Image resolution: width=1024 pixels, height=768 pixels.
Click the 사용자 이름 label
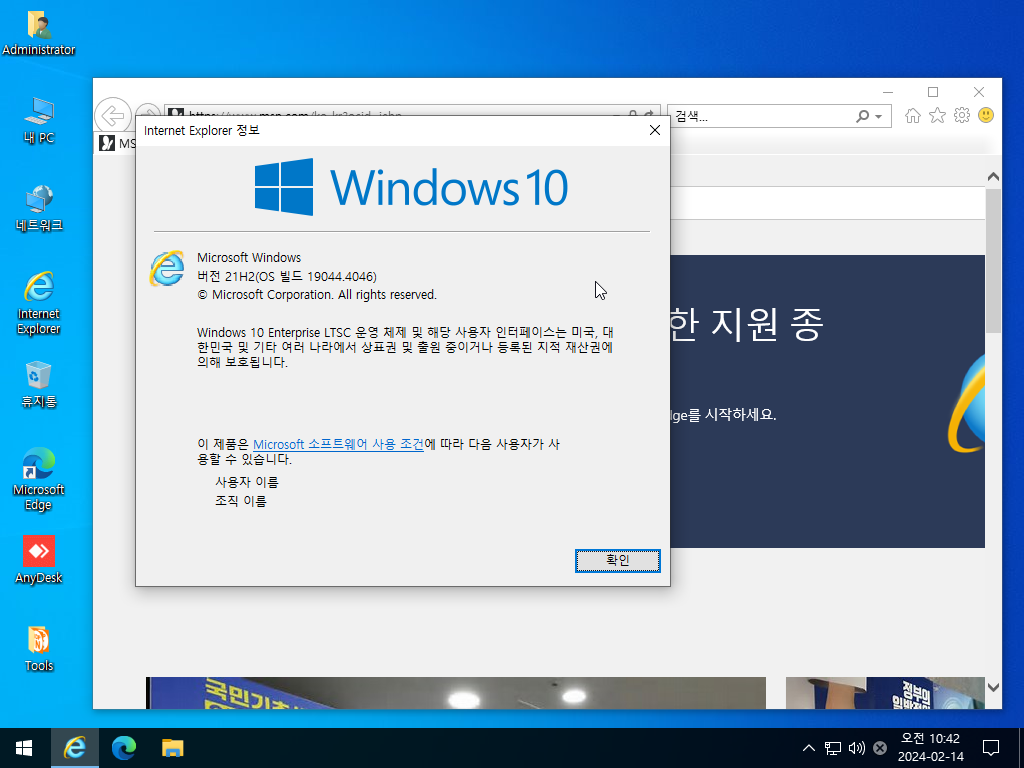pyautogui.click(x=247, y=482)
